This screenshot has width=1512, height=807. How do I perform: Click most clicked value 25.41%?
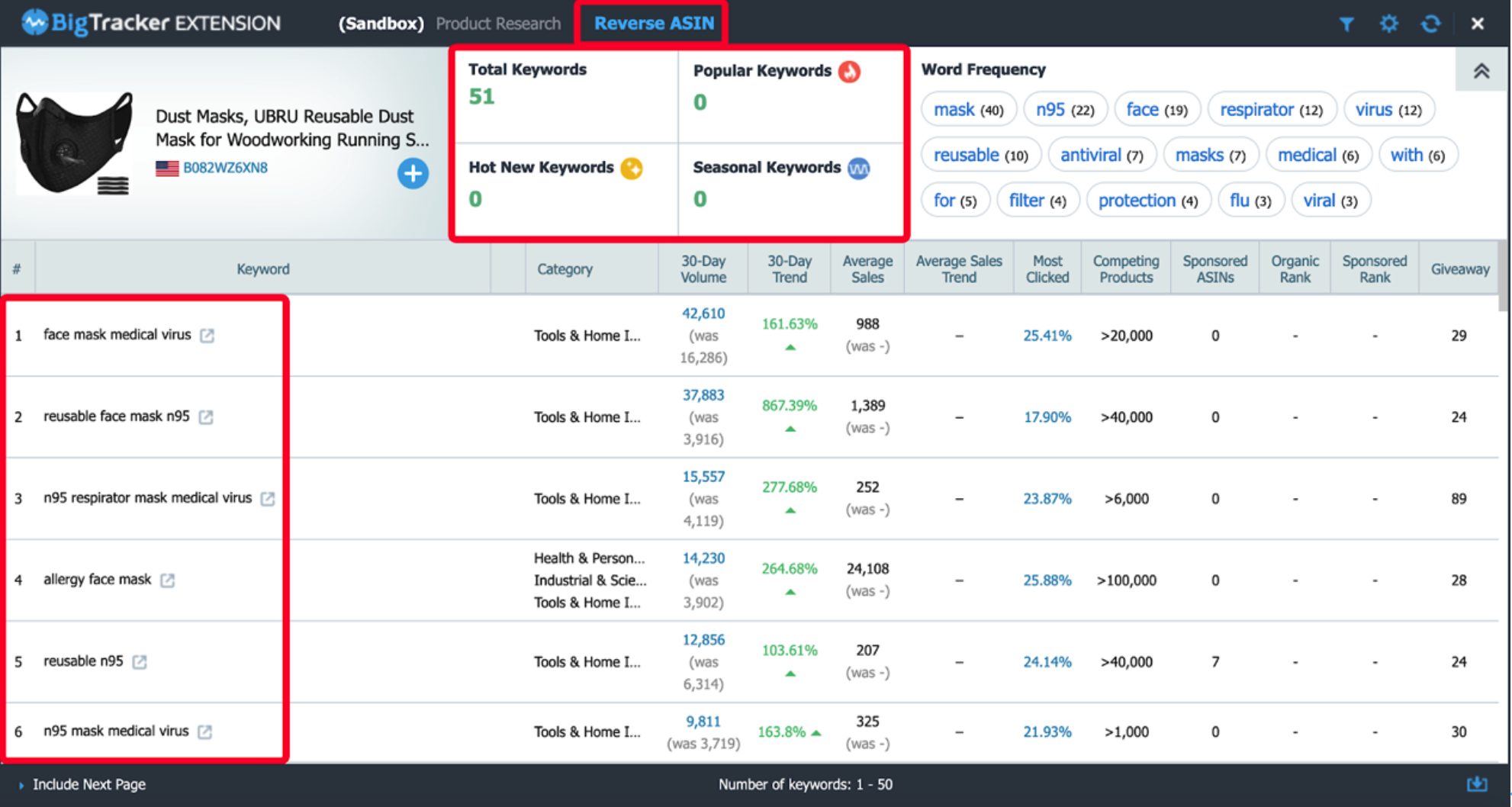[1047, 336]
